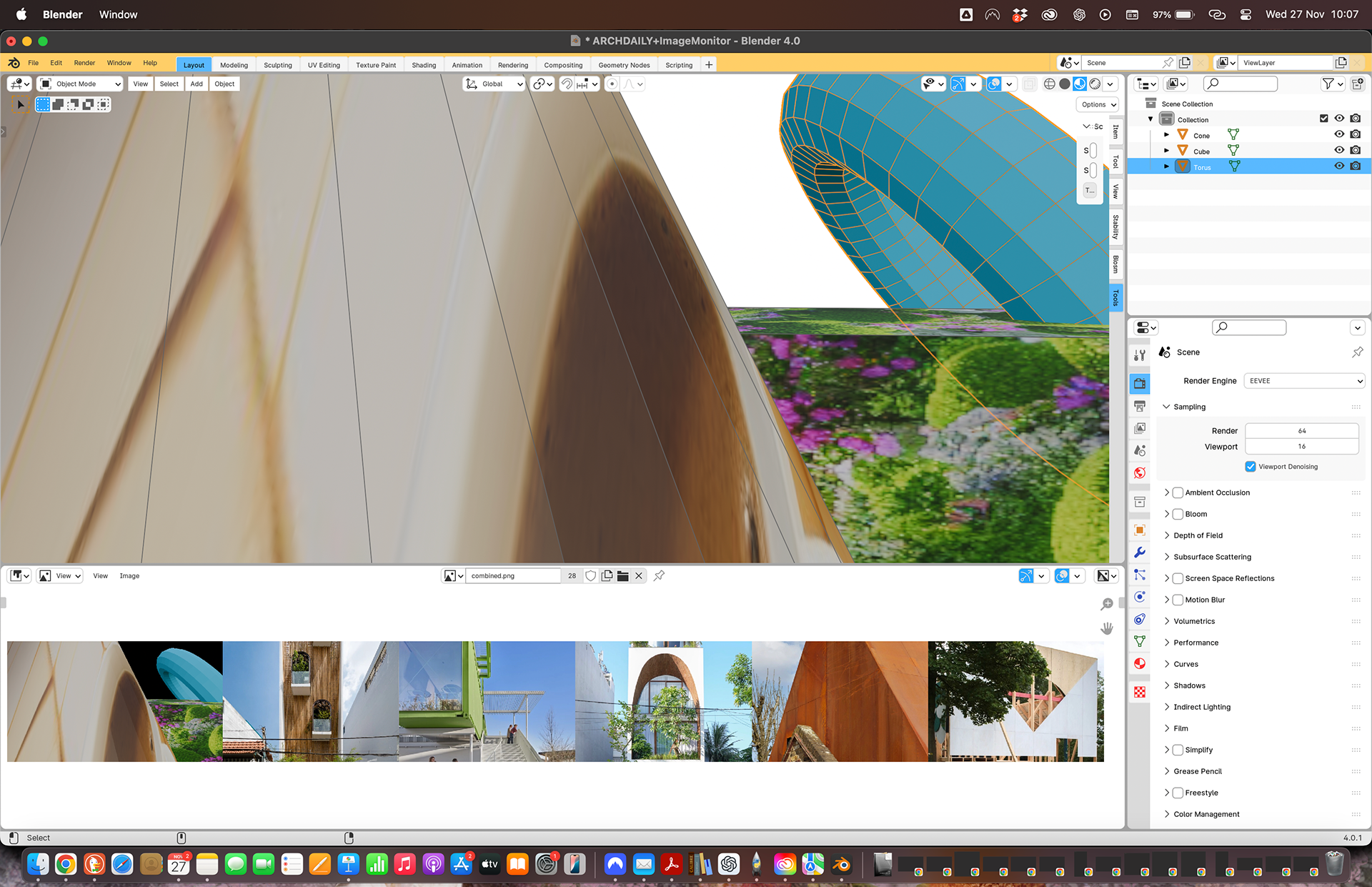Viewport: 1372px width, 887px height.
Task: Disable Viewport Denoising checkbox
Action: pos(1251,467)
